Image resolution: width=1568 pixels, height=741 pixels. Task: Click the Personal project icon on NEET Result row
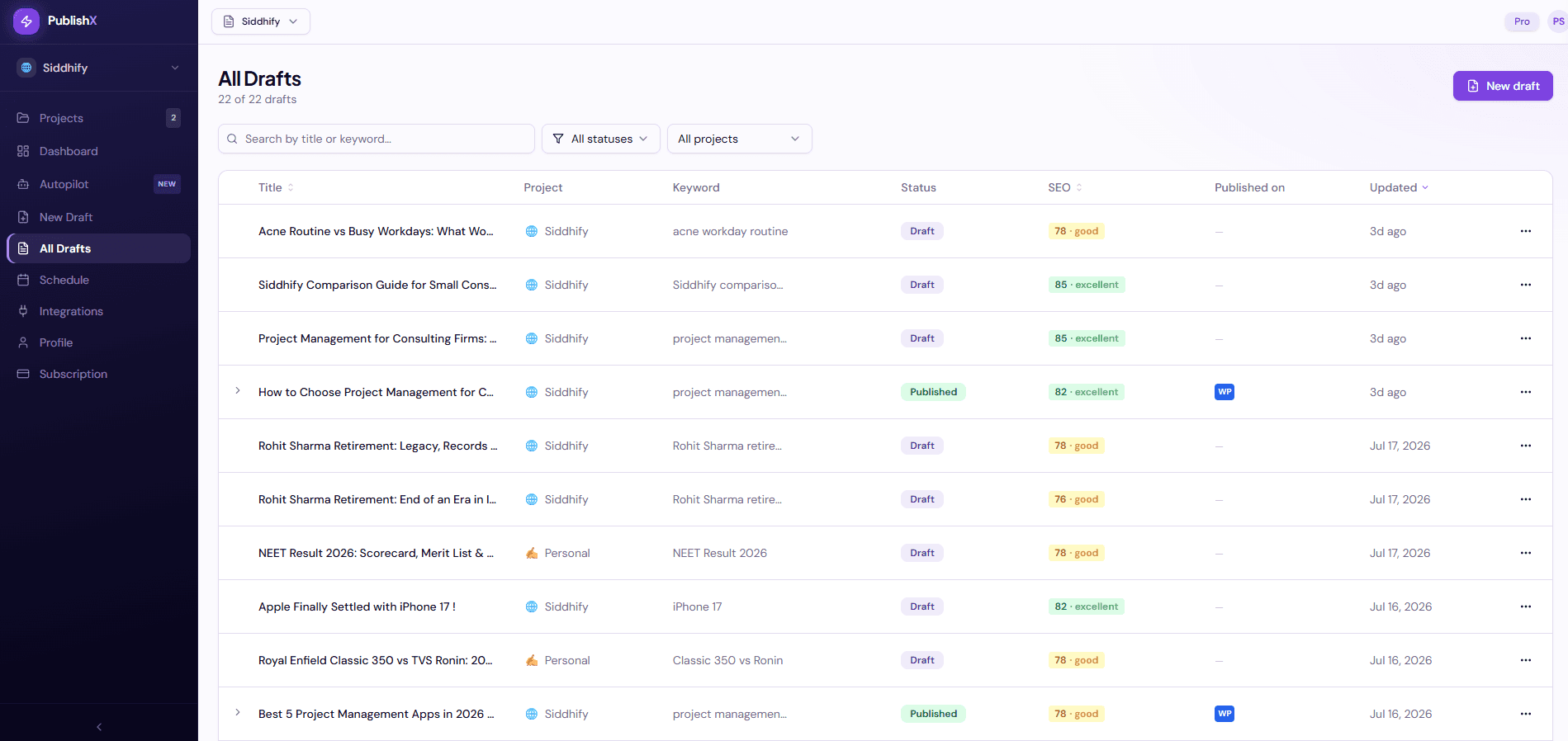pyautogui.click(x=532, y=553)
